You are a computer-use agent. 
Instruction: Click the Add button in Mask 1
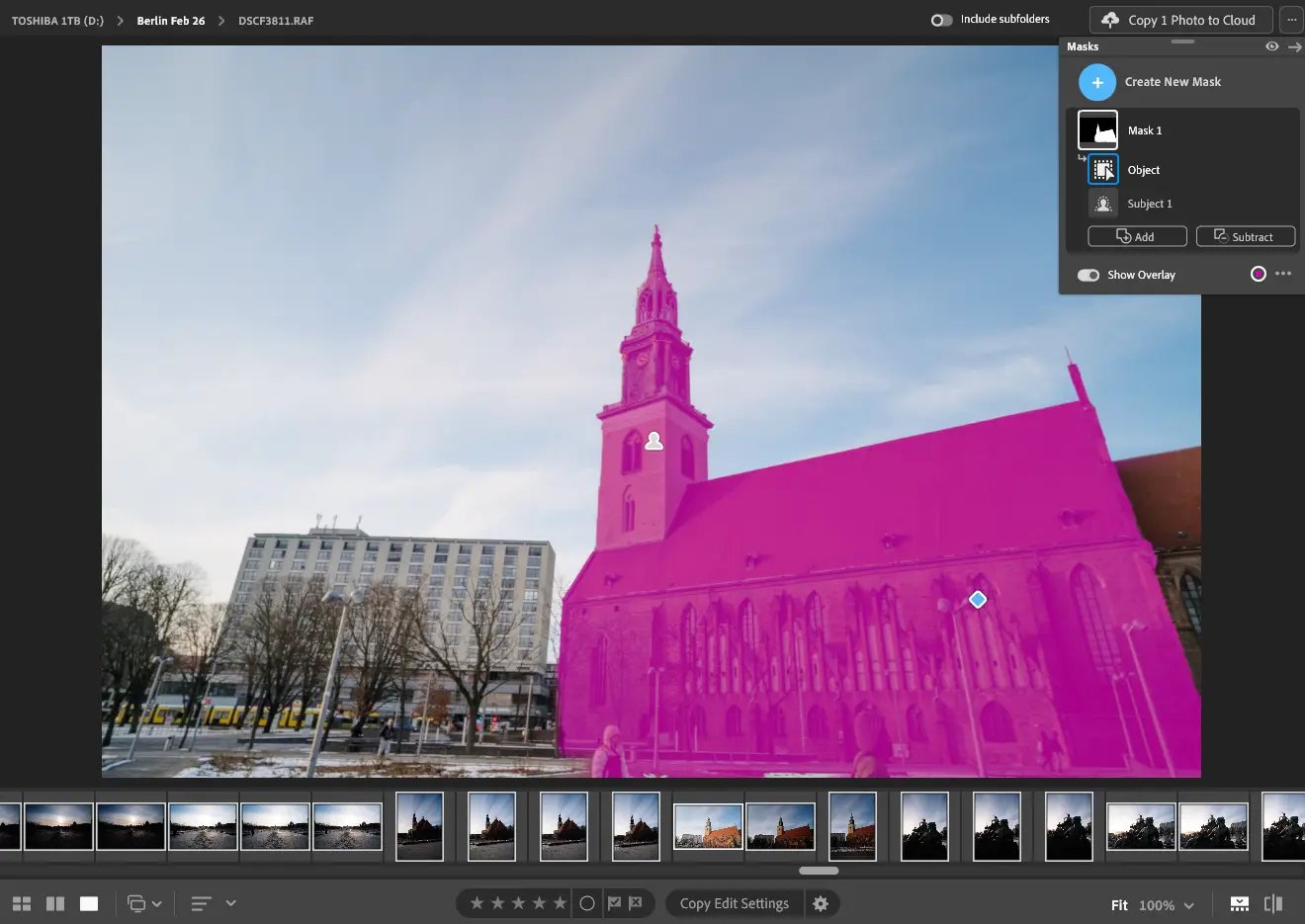(x=1137, y=237)
